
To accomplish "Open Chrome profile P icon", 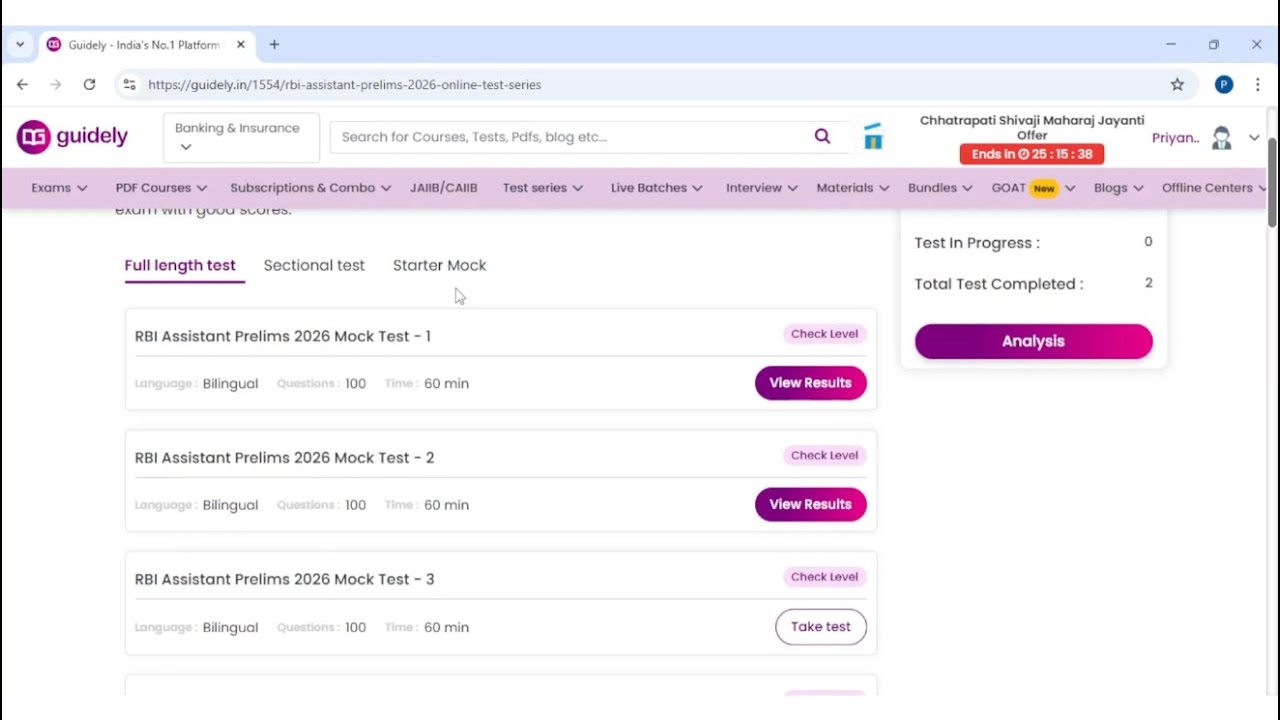I will (x=1224, y=85).
